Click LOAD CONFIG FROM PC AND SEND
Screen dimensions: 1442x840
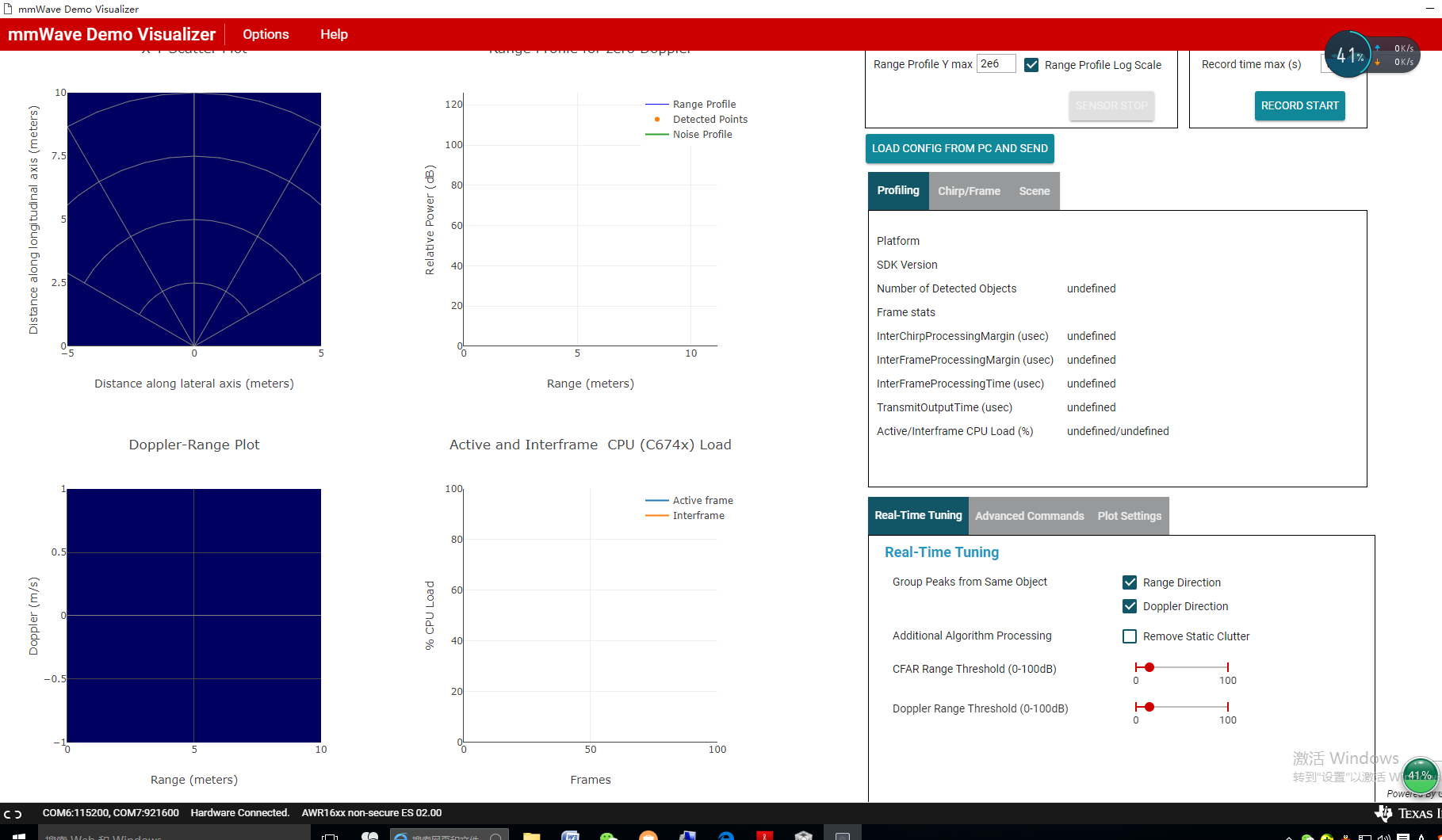(959, 148)
